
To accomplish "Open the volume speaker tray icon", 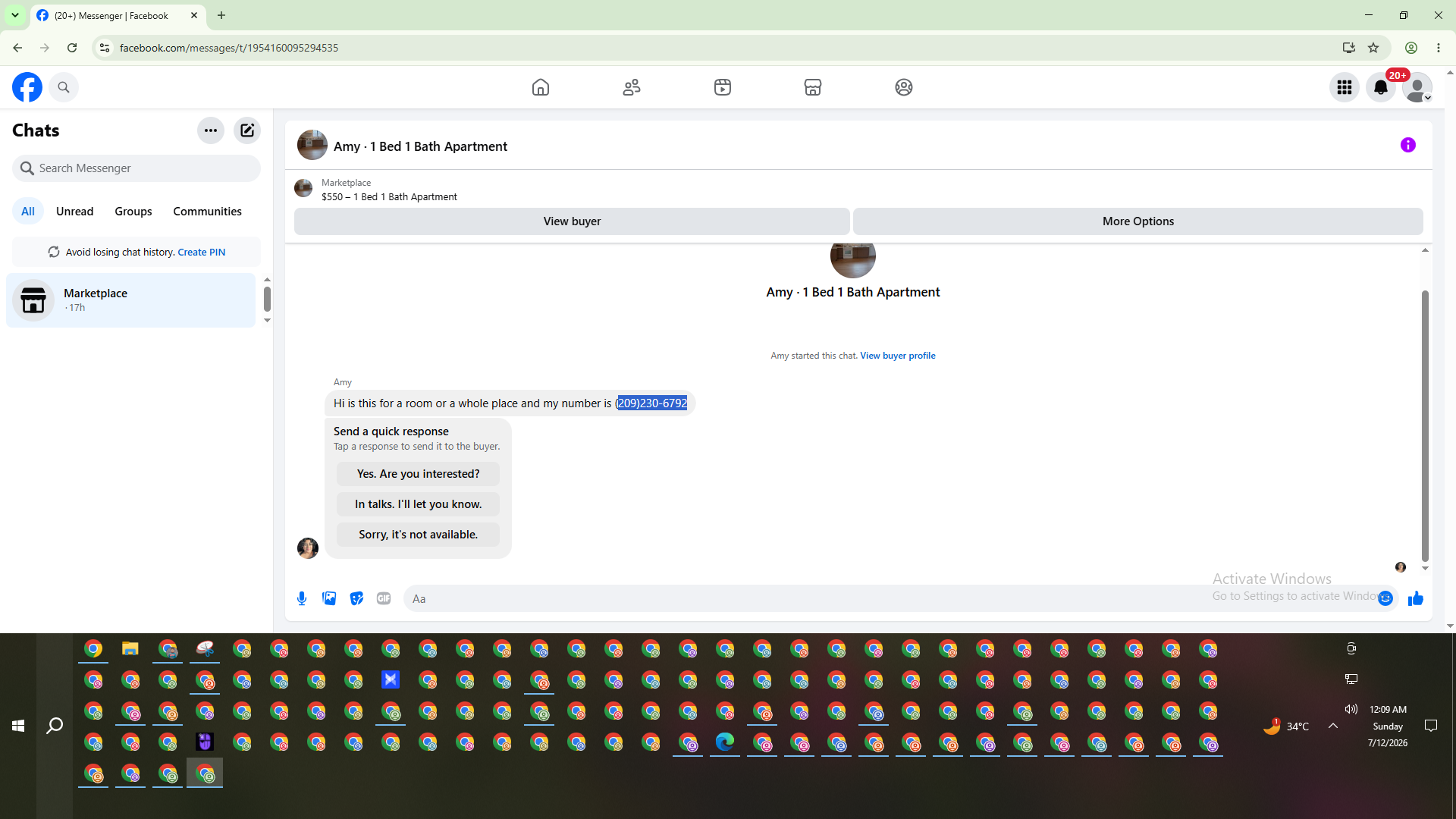I will 1351,710.
